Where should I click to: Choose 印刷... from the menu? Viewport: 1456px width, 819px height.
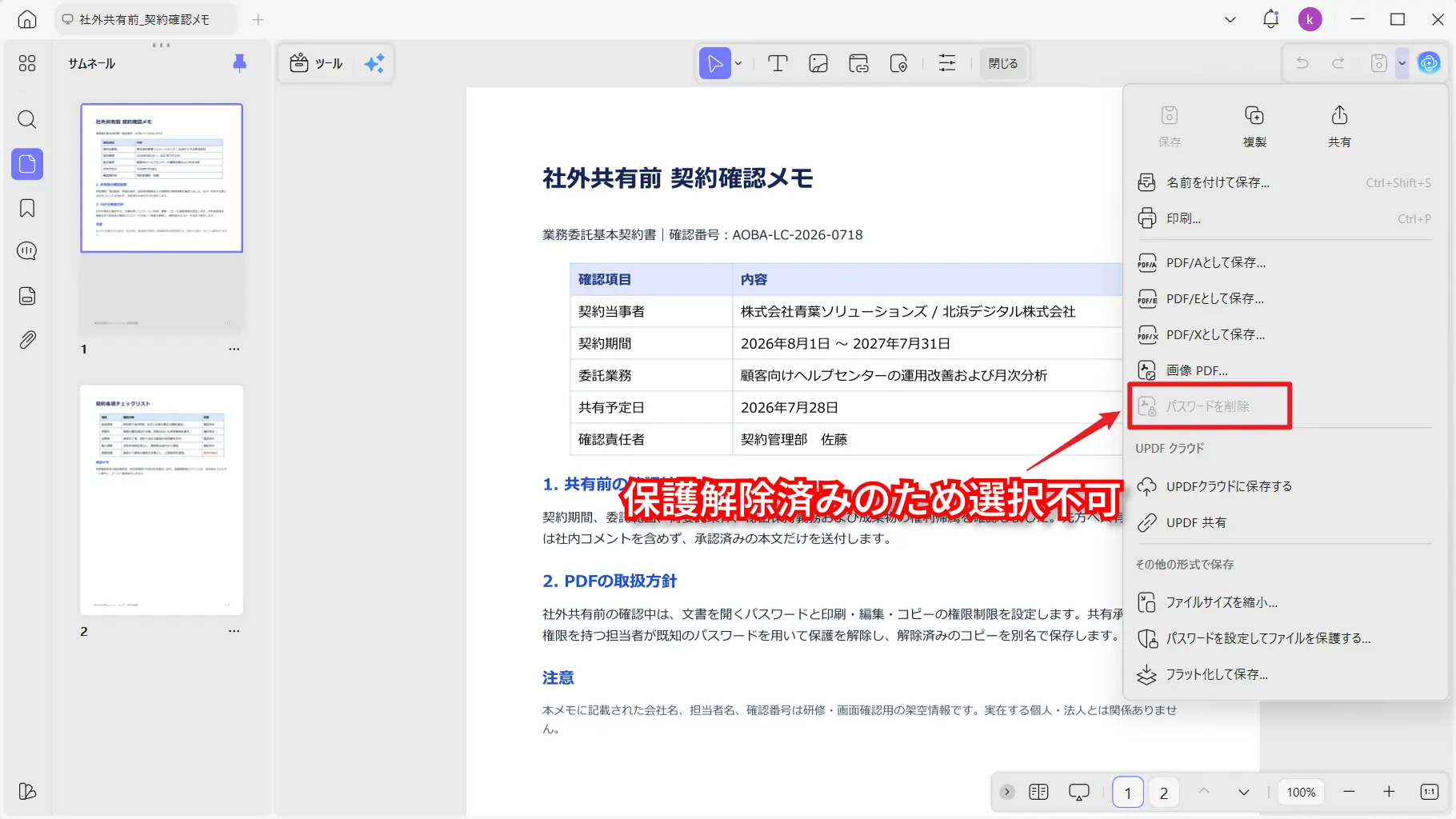click(x=1285, y=218)
